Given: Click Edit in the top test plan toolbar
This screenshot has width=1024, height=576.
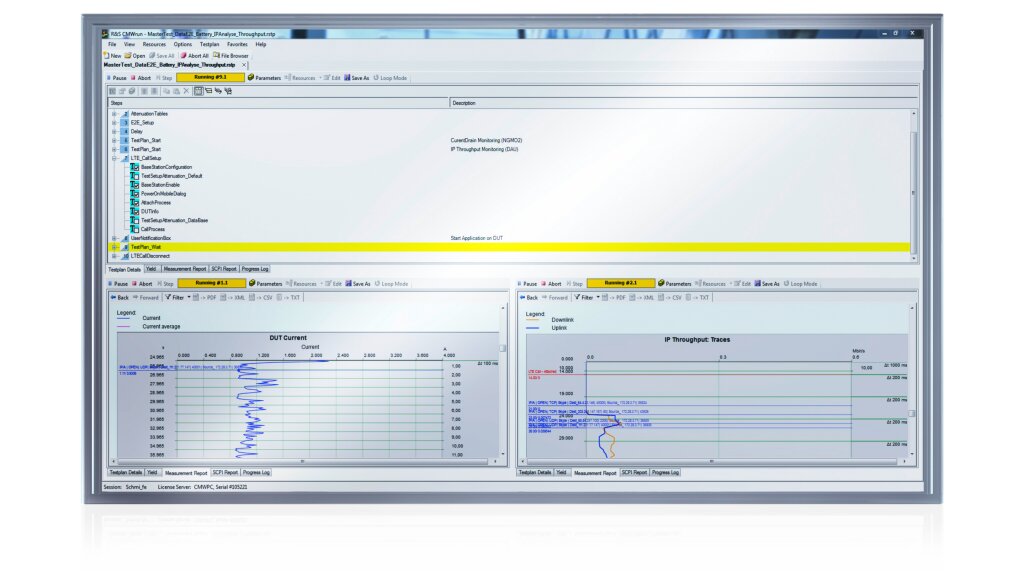Looking at the screenshot, I should coord(332,78).
